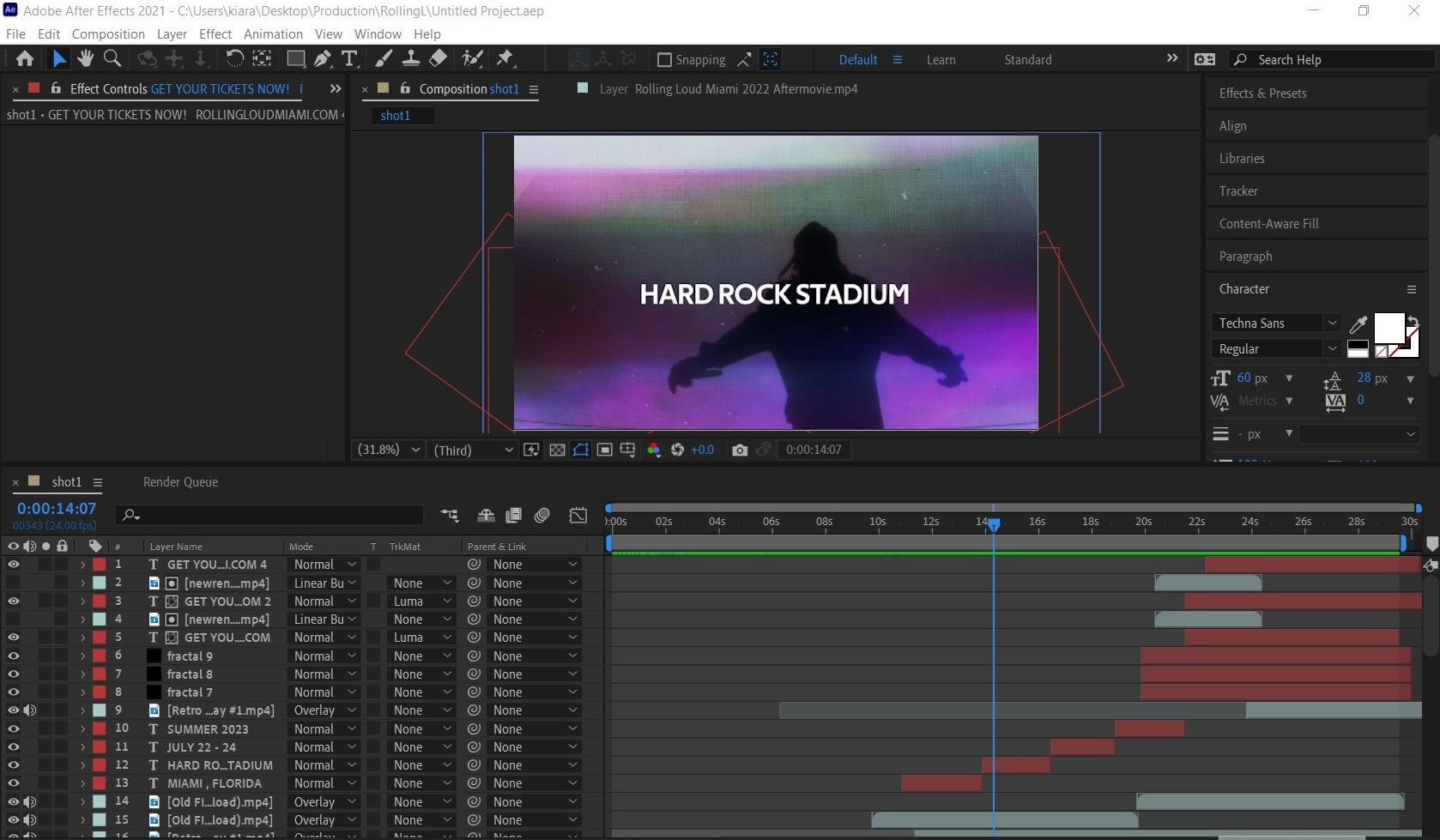Screen dimensions: 1440x840
Task: Click Reset Exposure icon in viewer
Action: click(677, 450)
